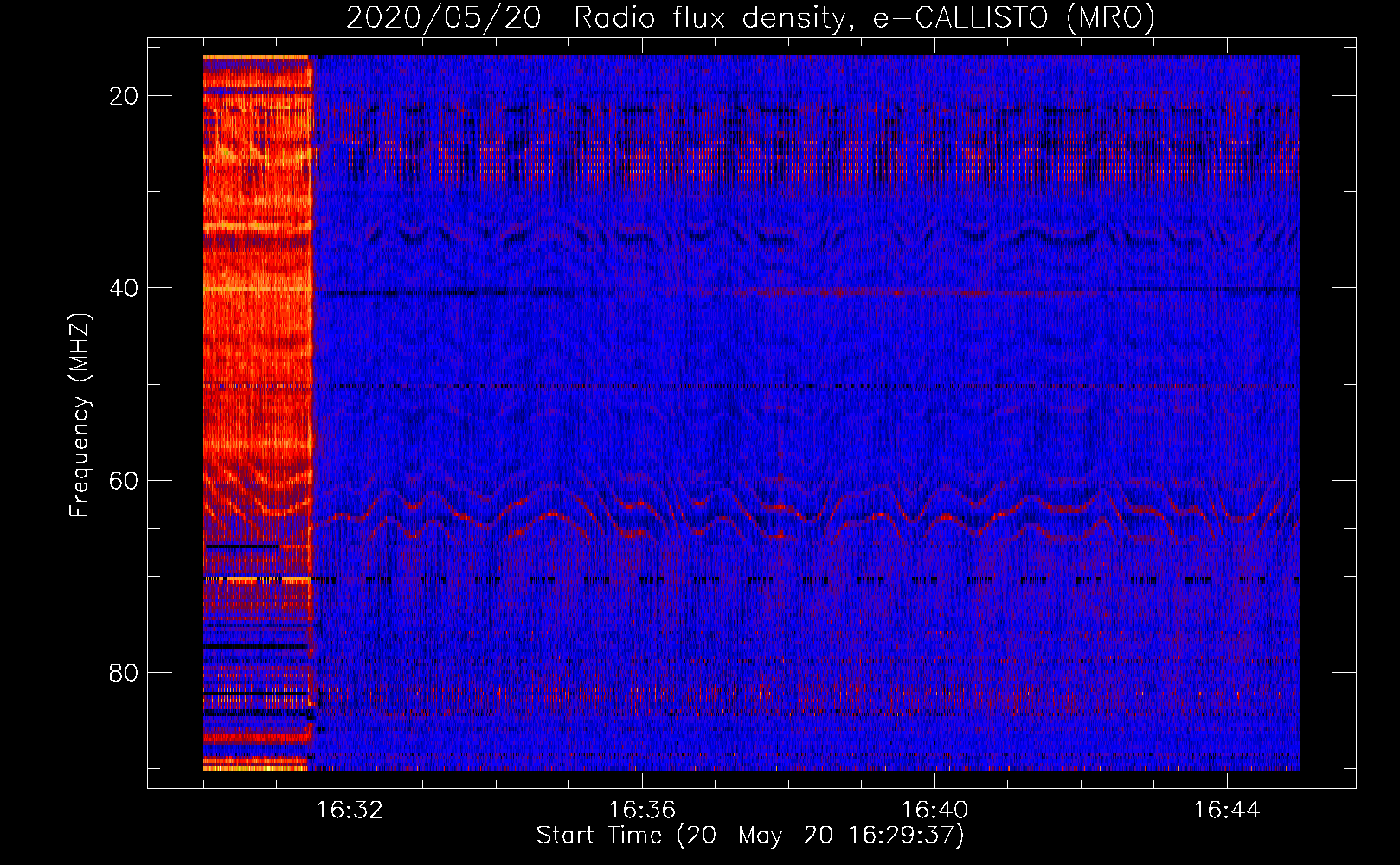Click the time tick label '16:40'
Screen dimensions: 1400x865
point(934,811)
